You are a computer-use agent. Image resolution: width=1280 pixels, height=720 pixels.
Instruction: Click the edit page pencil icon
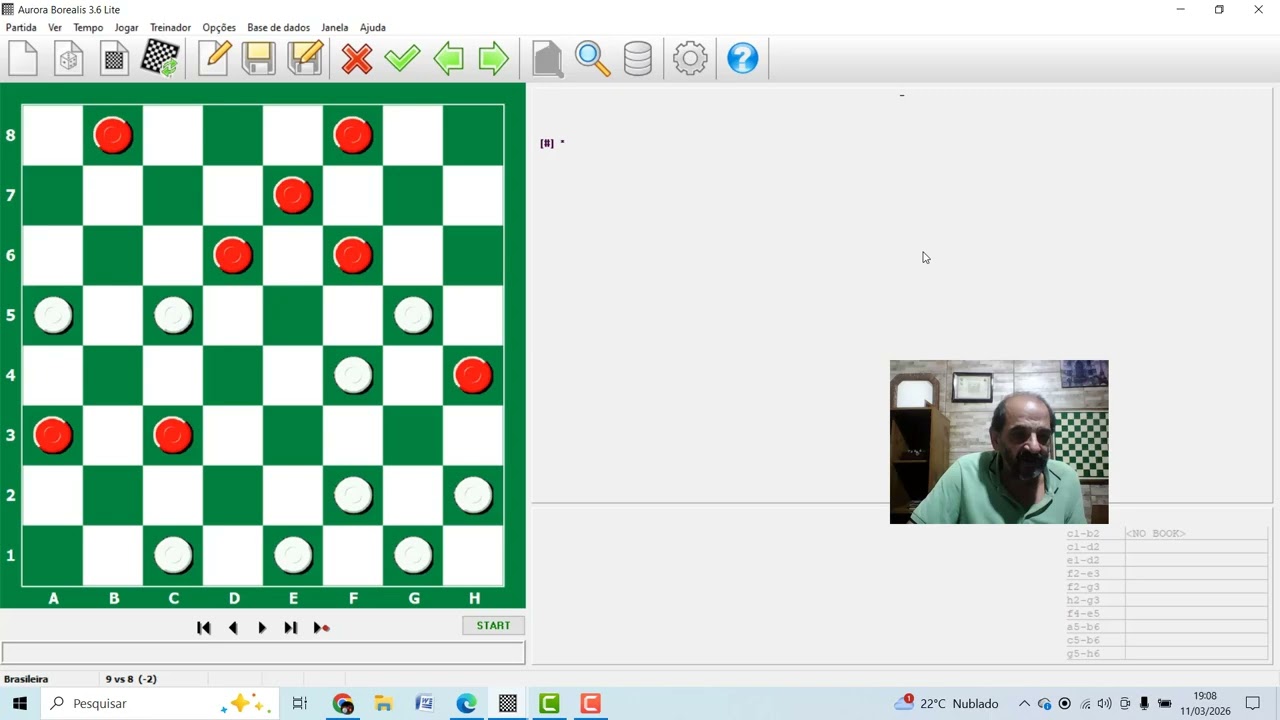pyautogui.click(x=214, y=59)
